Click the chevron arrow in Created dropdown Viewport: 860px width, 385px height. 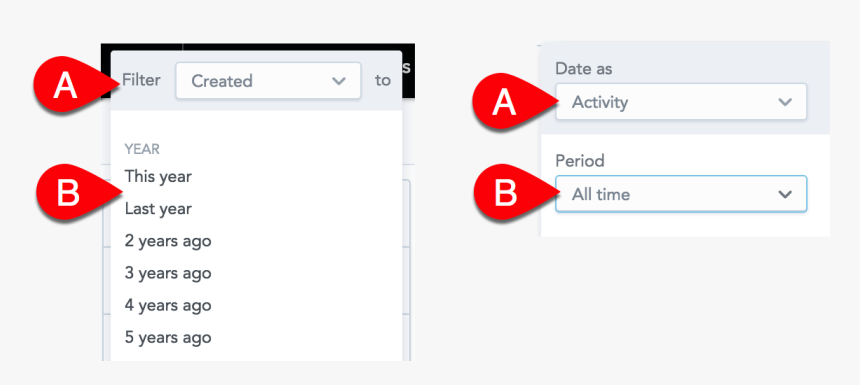tap(339, 81)
